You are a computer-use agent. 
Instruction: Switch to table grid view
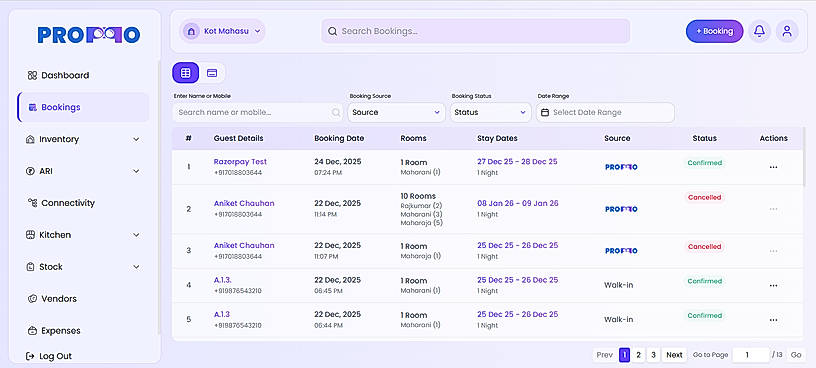click(186, 73)
